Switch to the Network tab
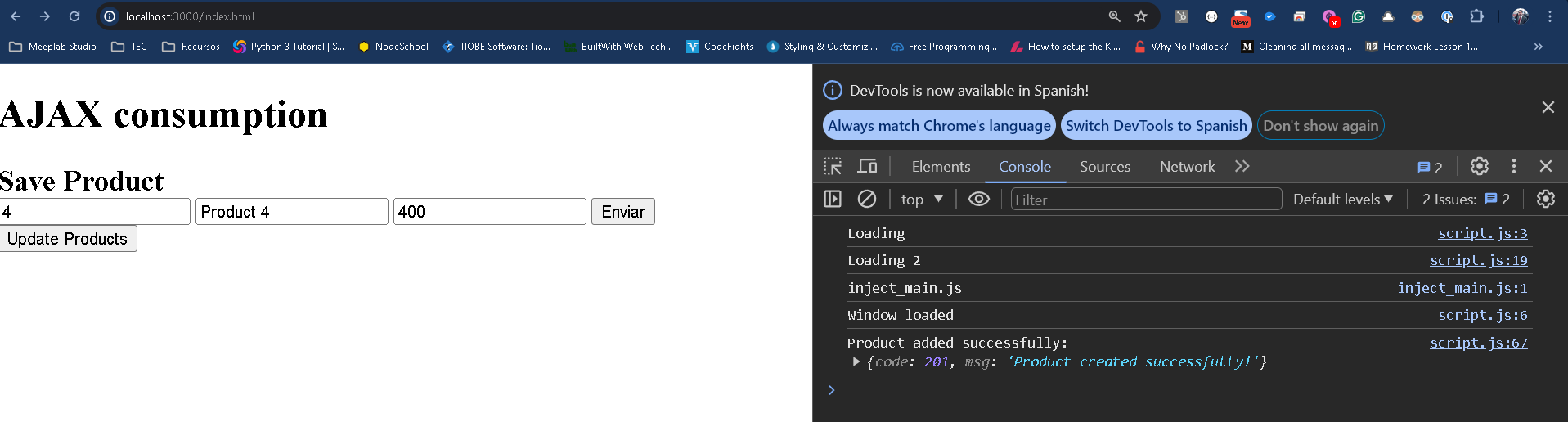1568x422 pixels. click(x=1187, y=167)
